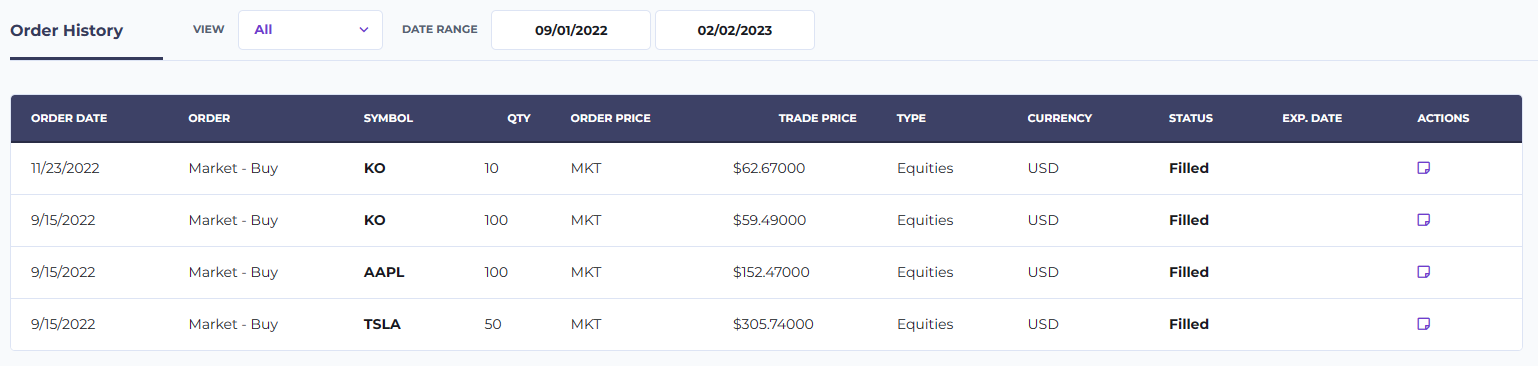
Task: Open note icon for KO 100-share order
Action: 1424,220
